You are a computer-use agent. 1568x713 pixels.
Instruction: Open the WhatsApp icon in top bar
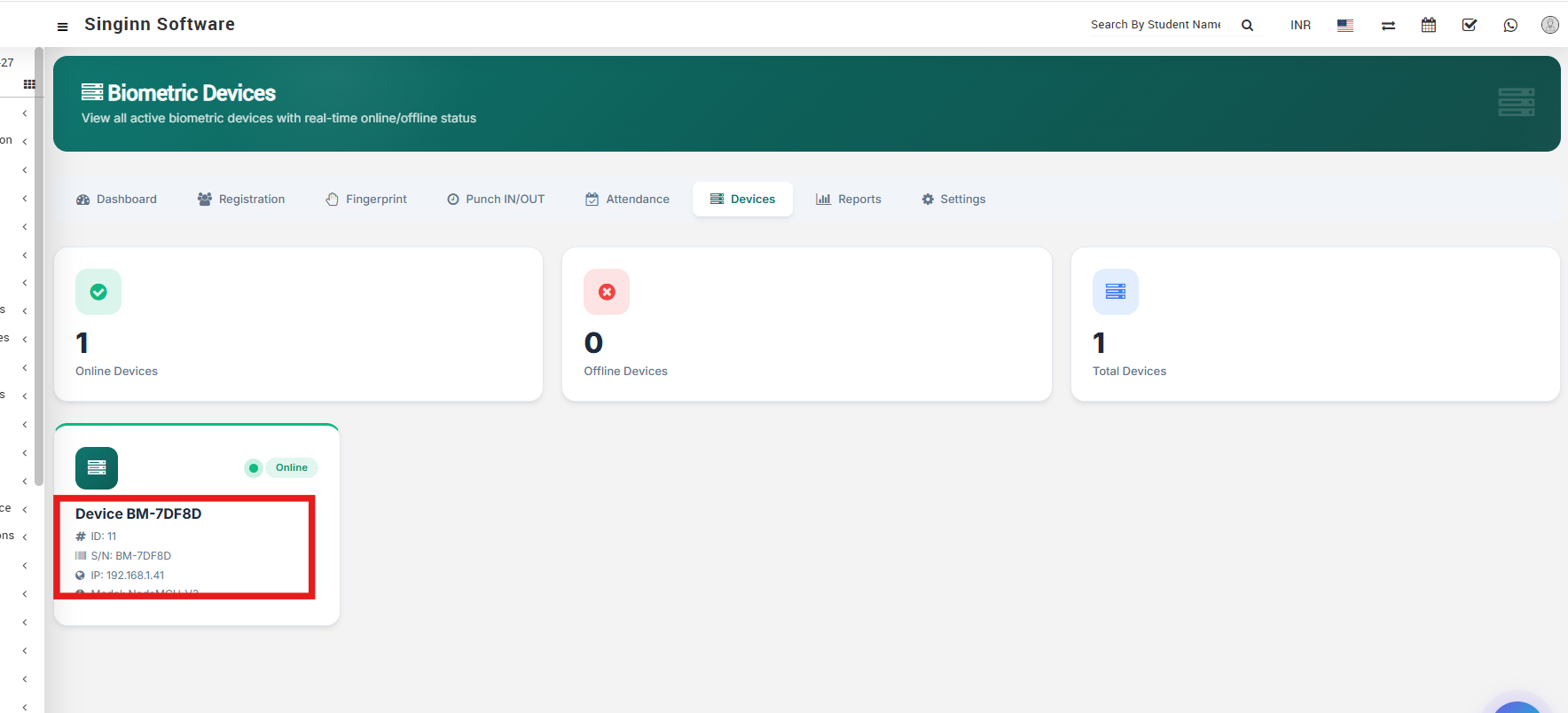click(1510, 25)
